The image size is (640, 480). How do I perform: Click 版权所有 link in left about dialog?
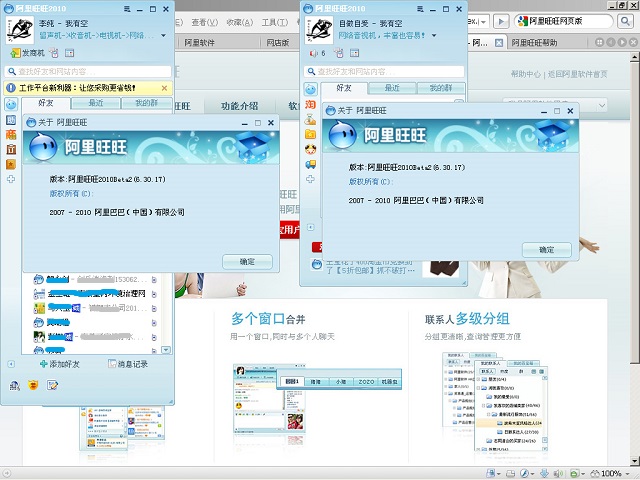[71, 193]
